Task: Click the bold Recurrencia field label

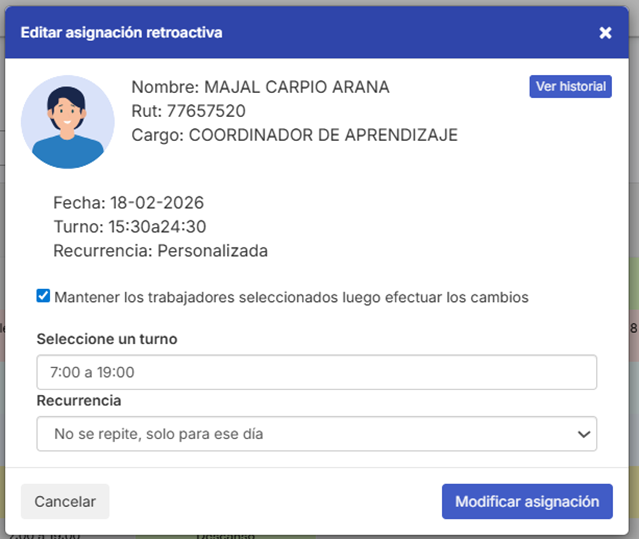Action: (x=79, y=400)
